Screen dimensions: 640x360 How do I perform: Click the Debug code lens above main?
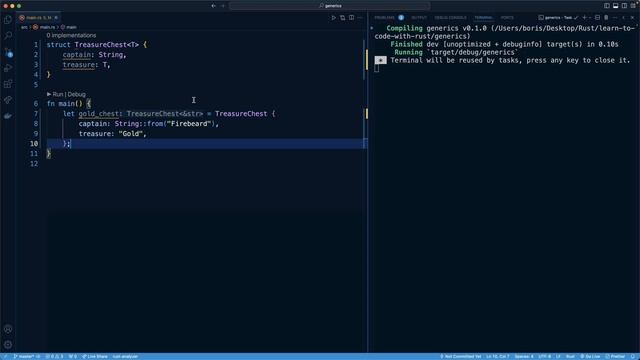[77, 94]
